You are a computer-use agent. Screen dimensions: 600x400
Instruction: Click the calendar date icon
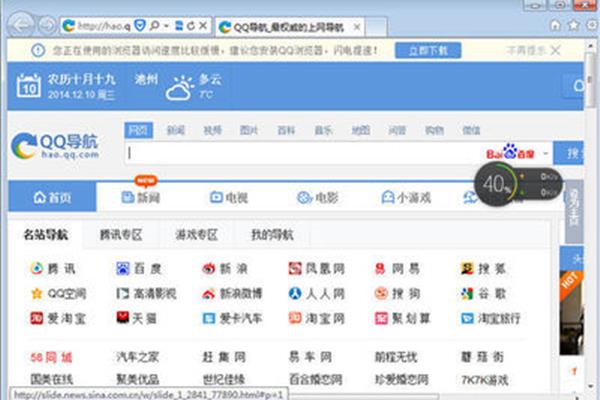tap(29, 86)
